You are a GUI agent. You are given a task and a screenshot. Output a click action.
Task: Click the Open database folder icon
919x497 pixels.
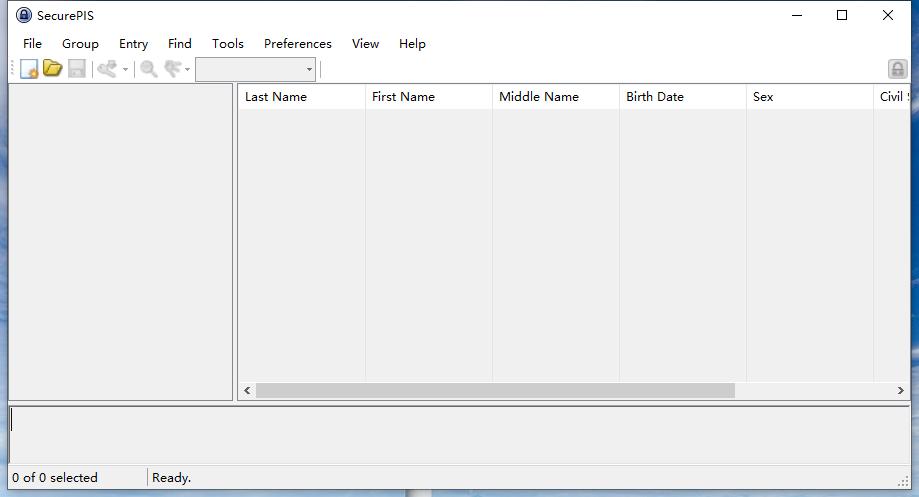[53, 69]
